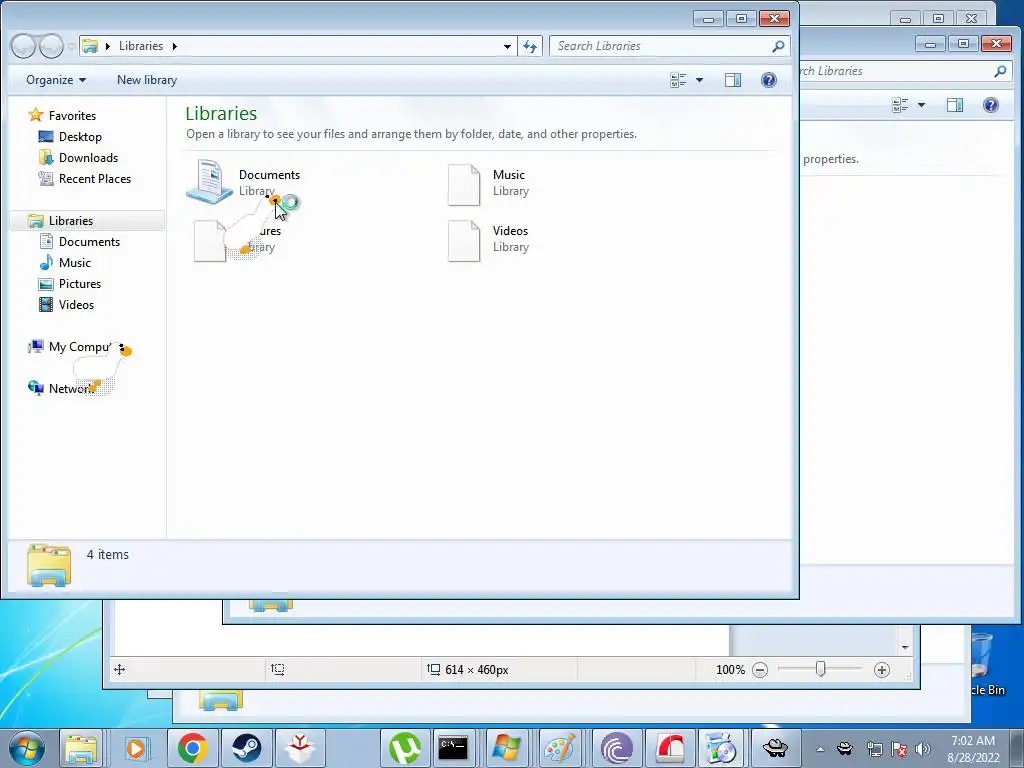Select Music in the navigation pane tree

pyautogui.click(x=74, y=263)
